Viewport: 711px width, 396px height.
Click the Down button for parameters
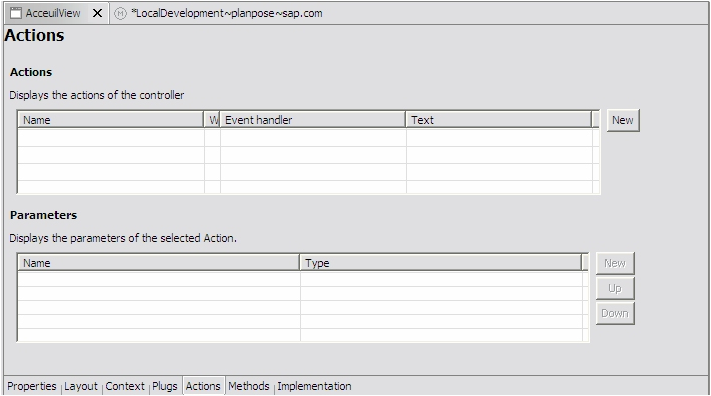[614, 313]
